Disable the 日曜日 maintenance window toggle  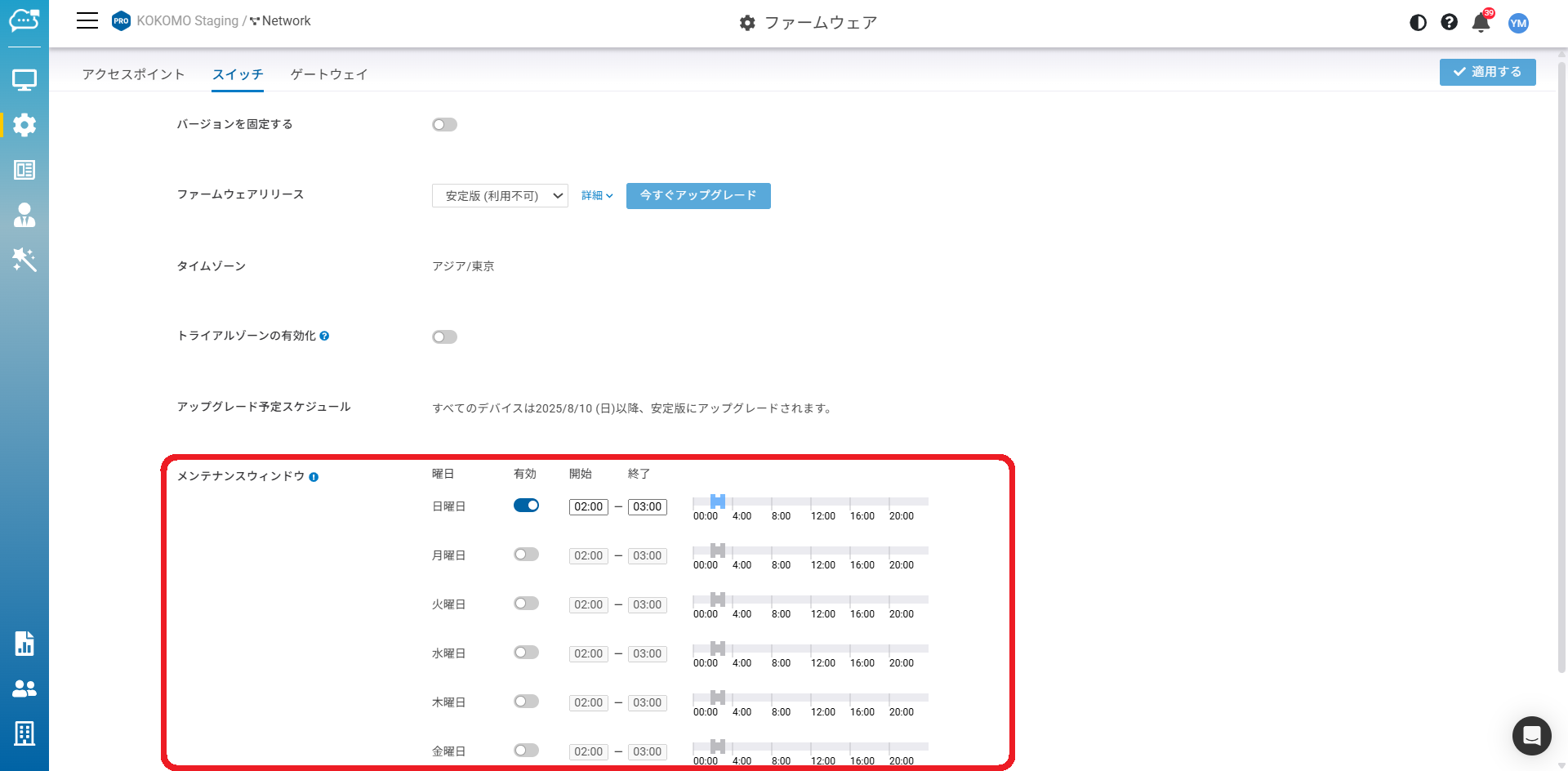[x=526, y=506]
